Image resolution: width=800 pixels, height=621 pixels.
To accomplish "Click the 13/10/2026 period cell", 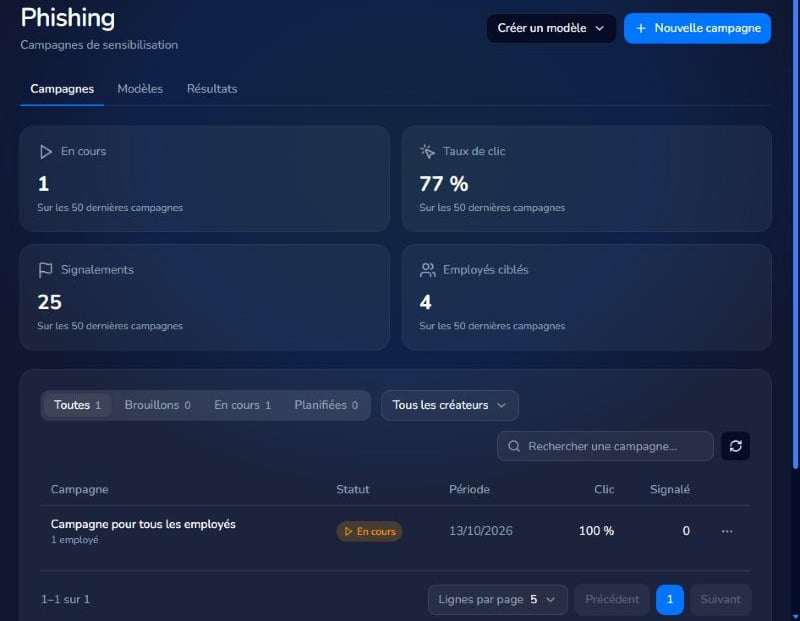I will click(481, 531).
